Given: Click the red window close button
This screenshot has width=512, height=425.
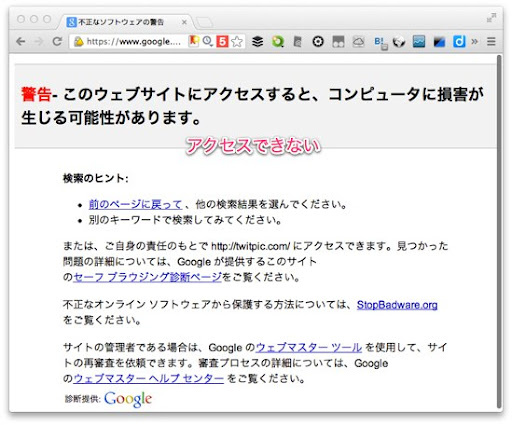Looking at the screenshot, I should (21, 19).
